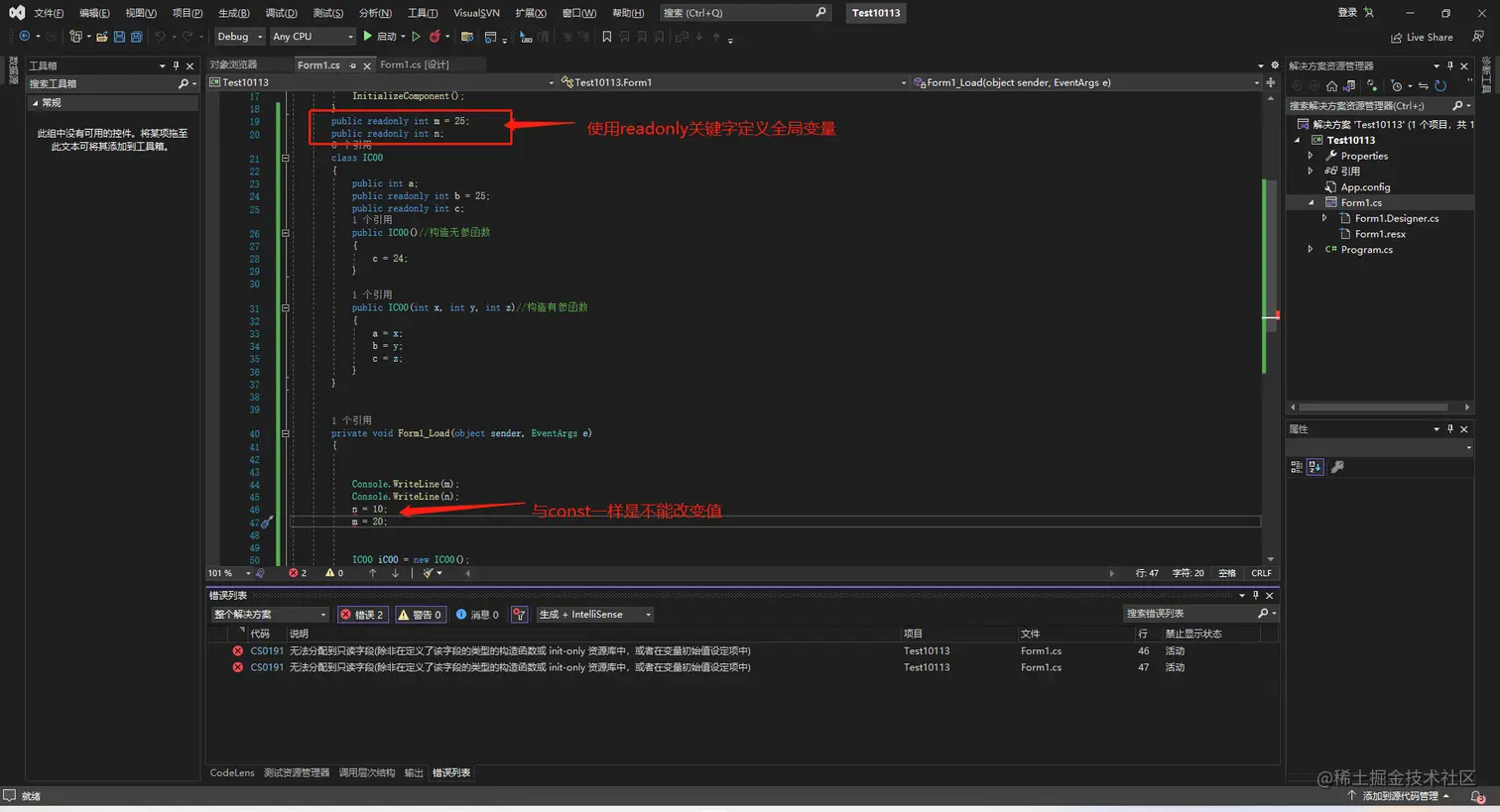Open the 文件(F) menu
Viewport: 1500px width, 812px height.
[49, 13]
